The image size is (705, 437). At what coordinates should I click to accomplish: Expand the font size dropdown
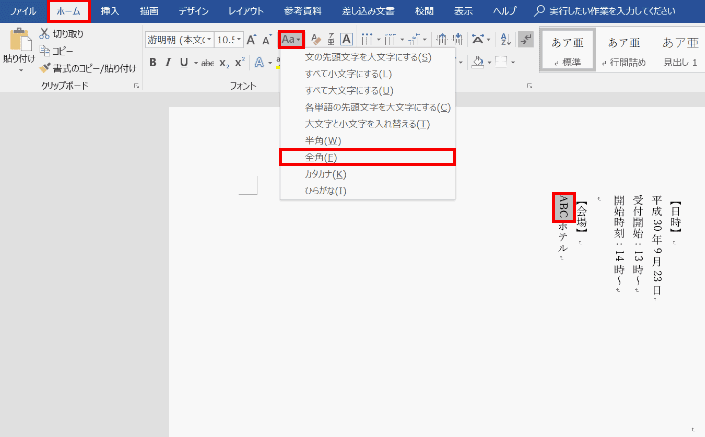[237, 39]
